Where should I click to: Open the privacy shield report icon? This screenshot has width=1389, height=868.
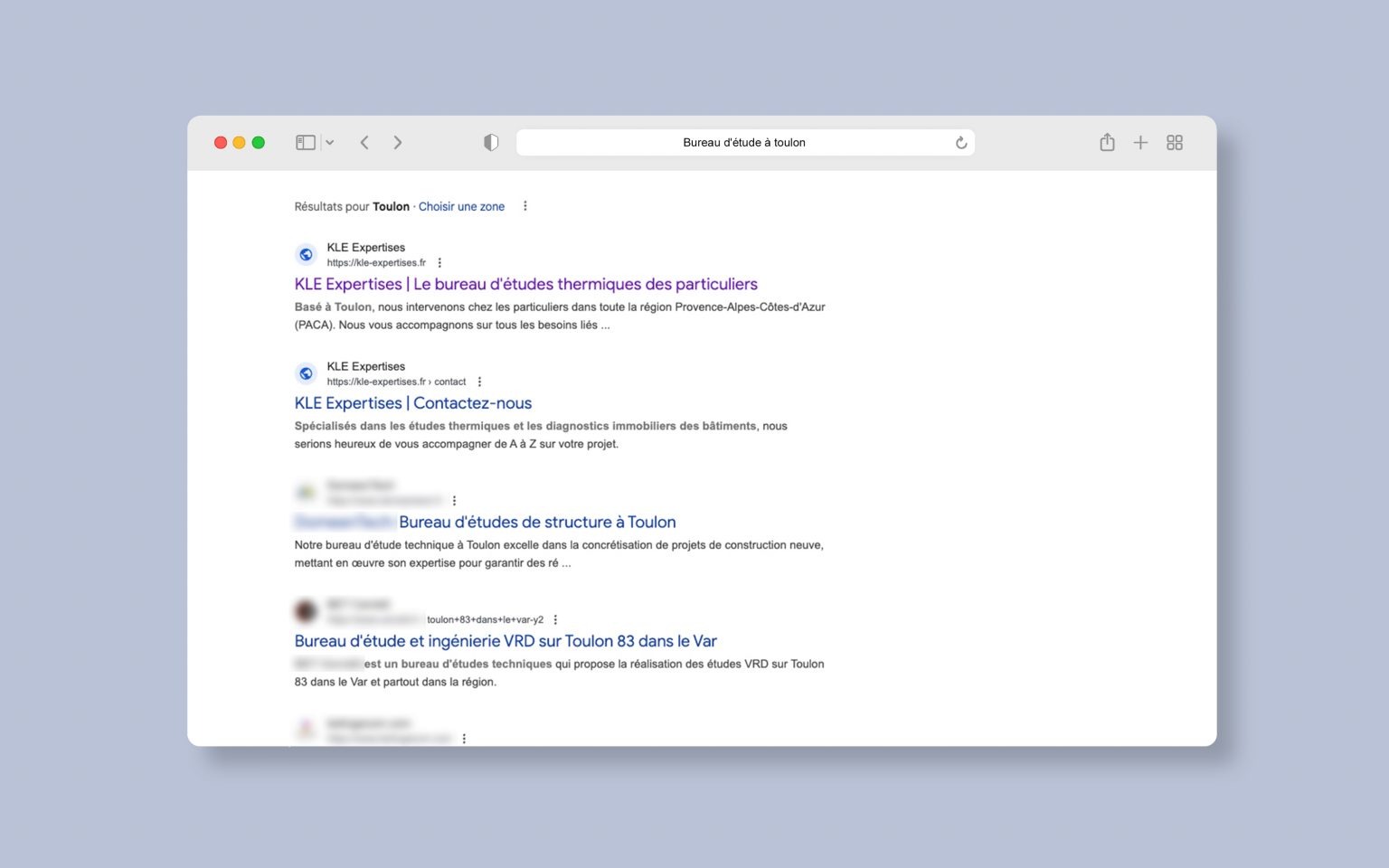click(491, 143)
